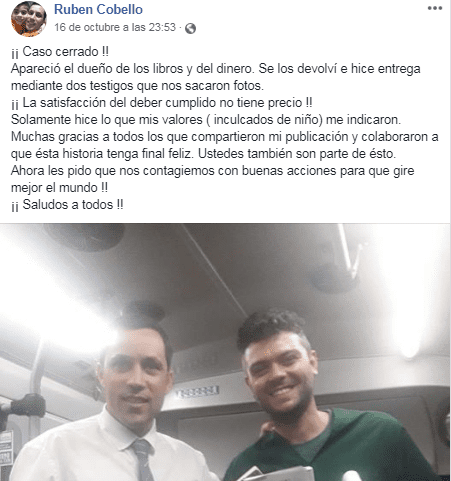
Task: Open the Ruben Cobello profile name link
Action: click(98, 9)
